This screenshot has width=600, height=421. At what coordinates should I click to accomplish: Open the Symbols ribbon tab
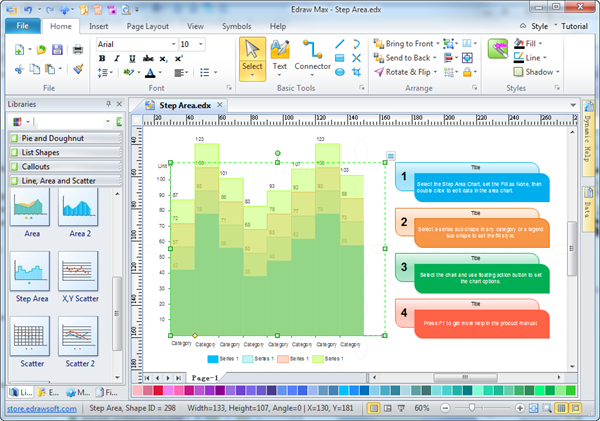point(236,25)
